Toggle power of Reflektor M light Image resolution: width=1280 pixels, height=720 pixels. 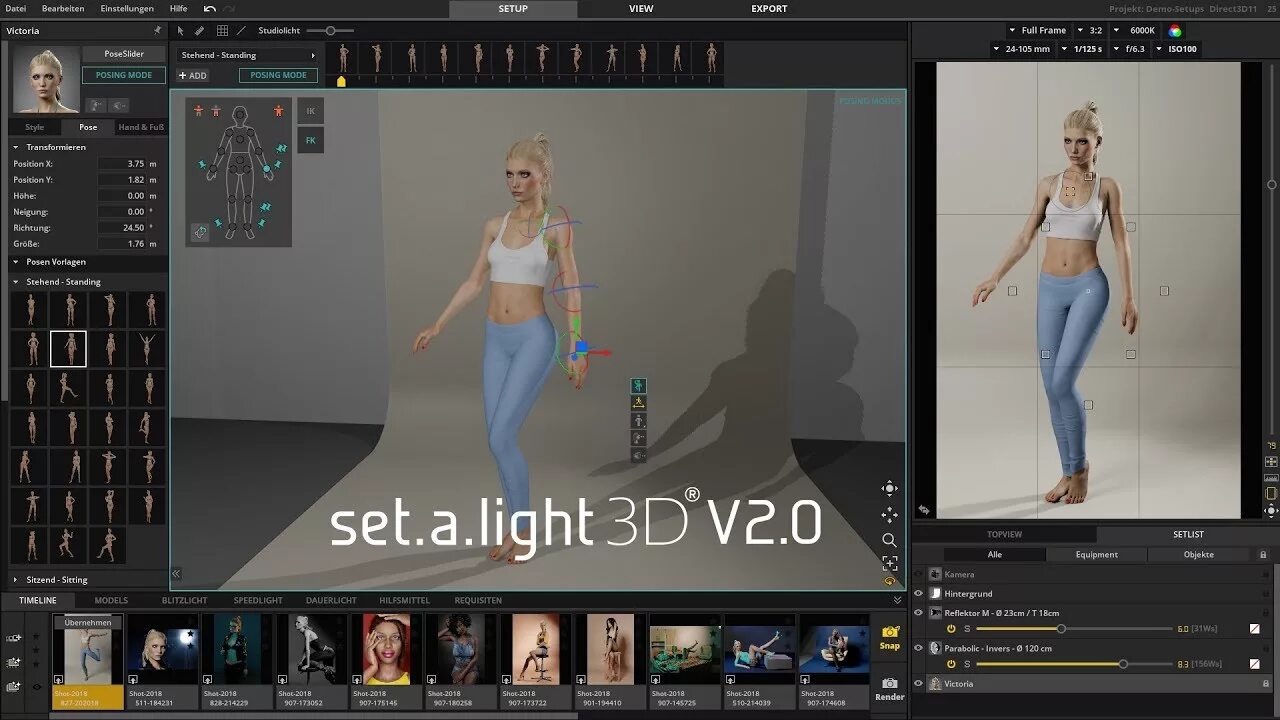point(951,629)
